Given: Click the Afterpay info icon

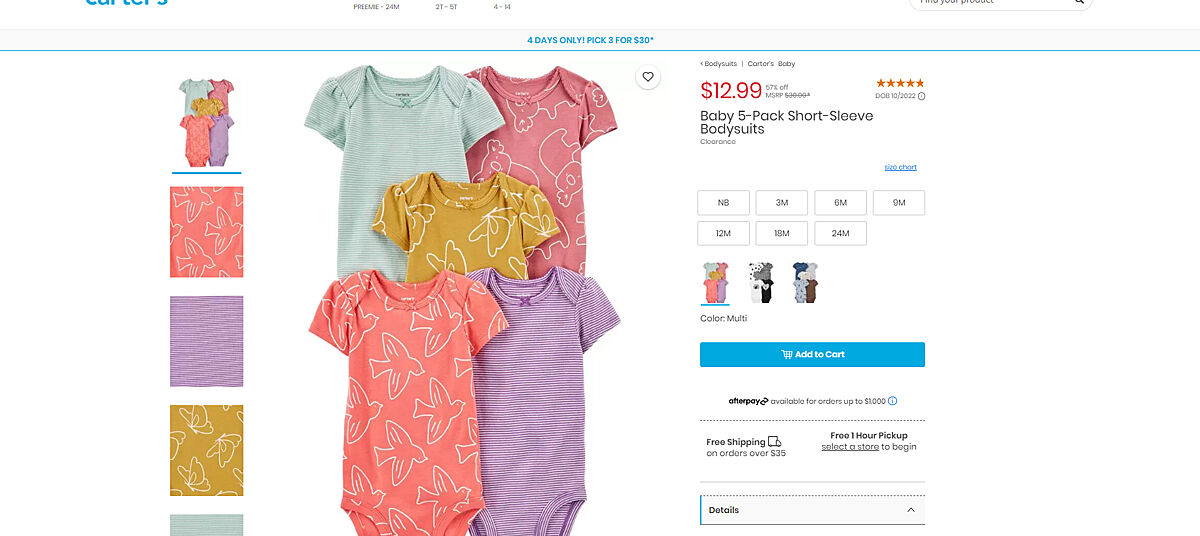Looking at the screenshot, I should (893, 401).
